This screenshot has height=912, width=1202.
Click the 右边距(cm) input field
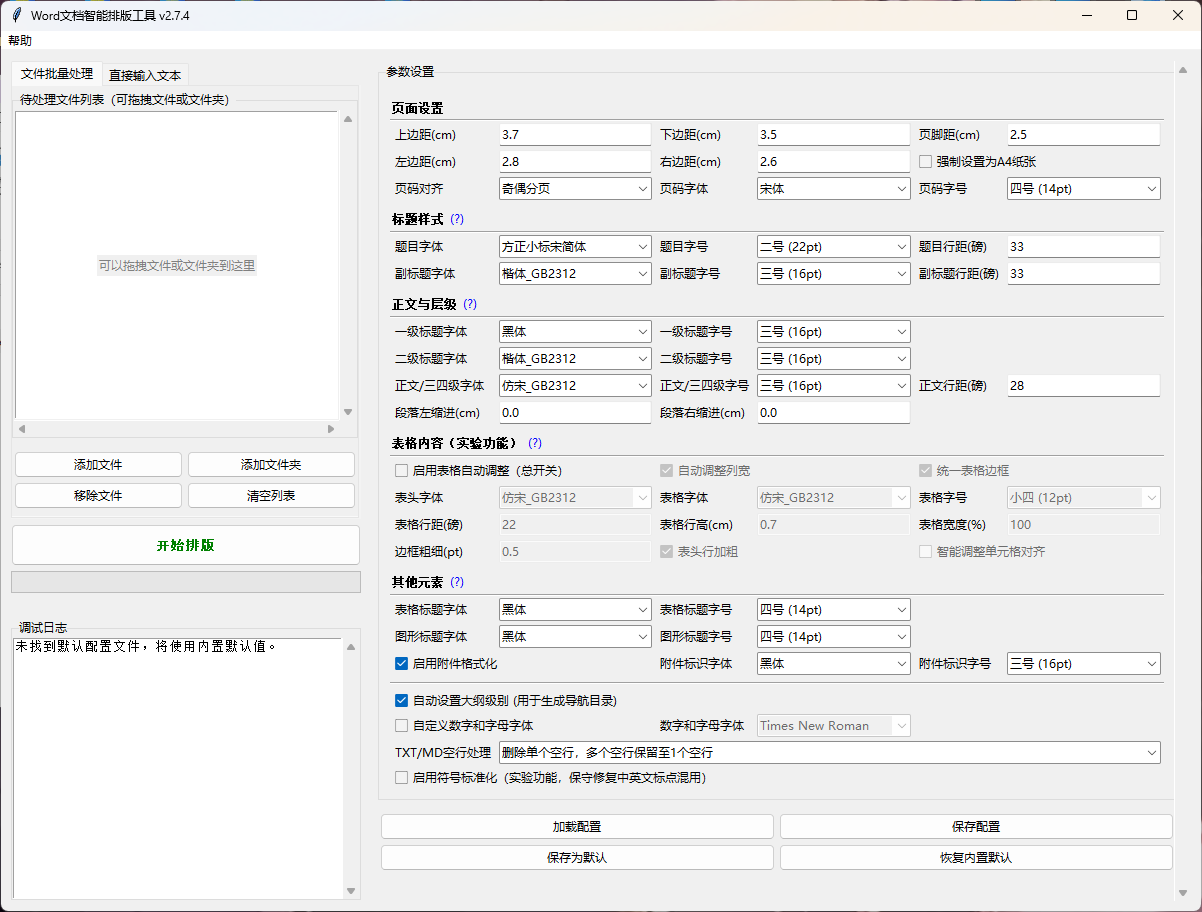tap(833, 161)
